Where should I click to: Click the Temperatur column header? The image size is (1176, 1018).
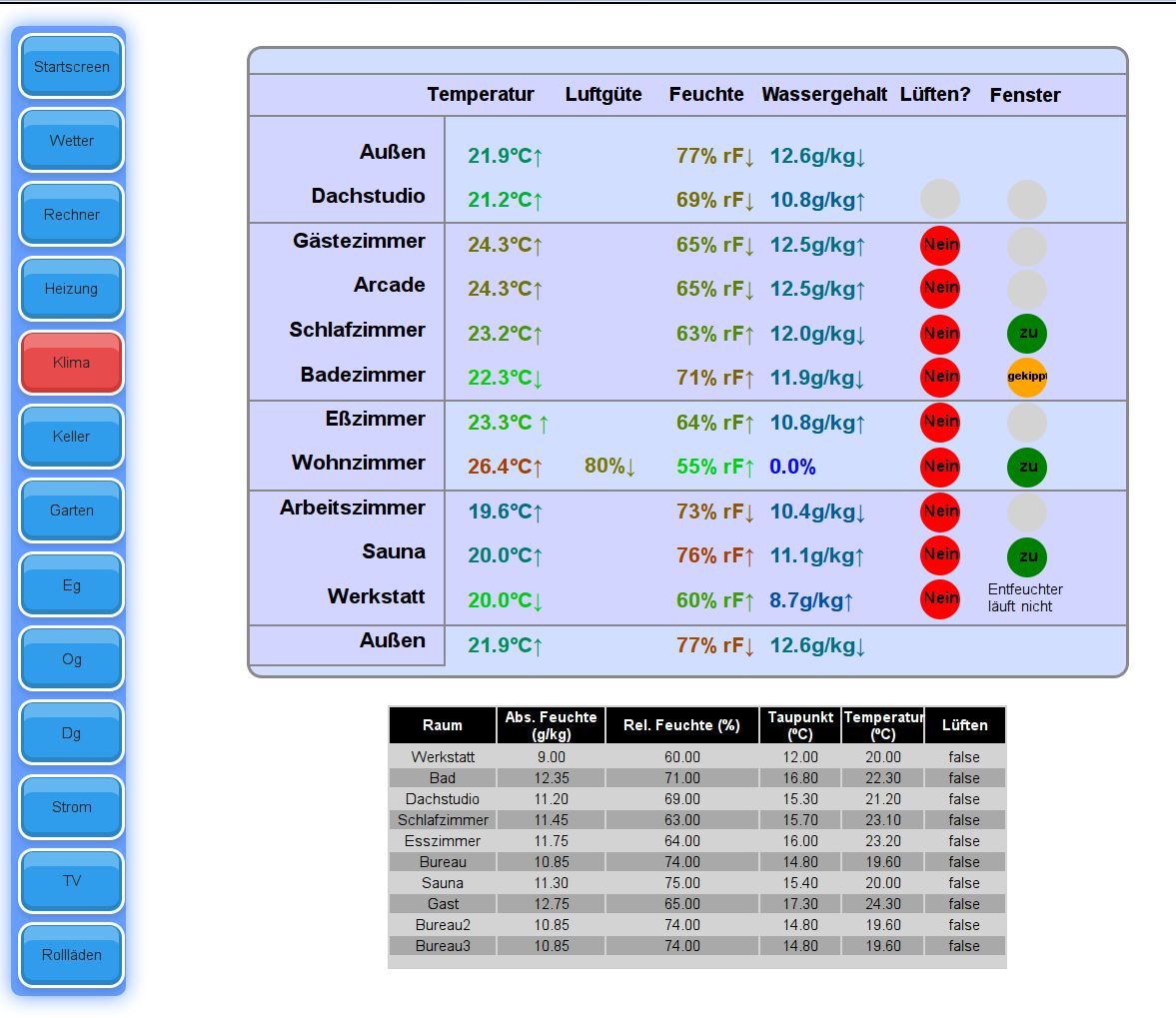point(481,95)
